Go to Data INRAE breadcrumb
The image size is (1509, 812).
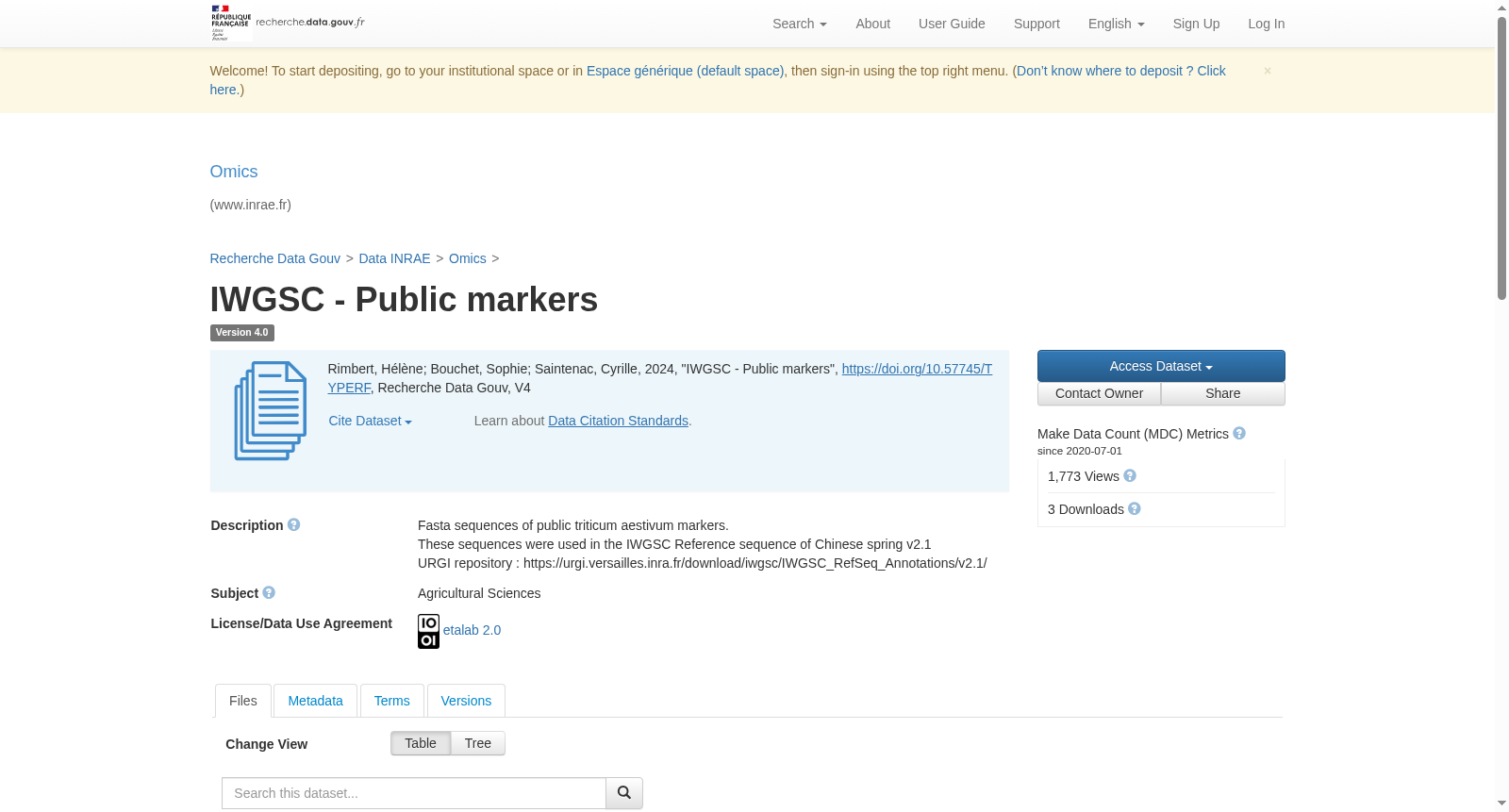[394, 258]
